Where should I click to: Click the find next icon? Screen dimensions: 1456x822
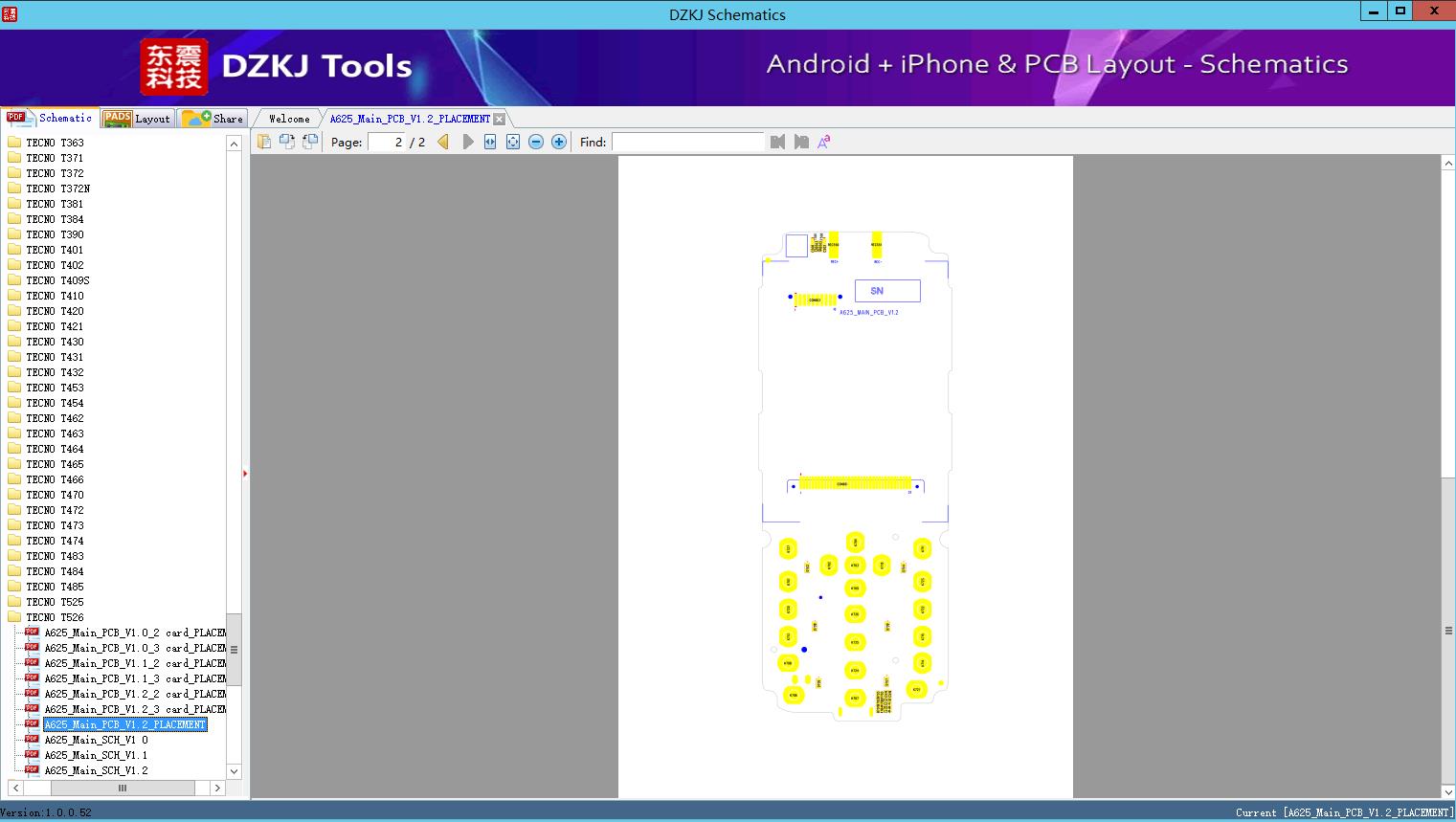click(801, 142)
